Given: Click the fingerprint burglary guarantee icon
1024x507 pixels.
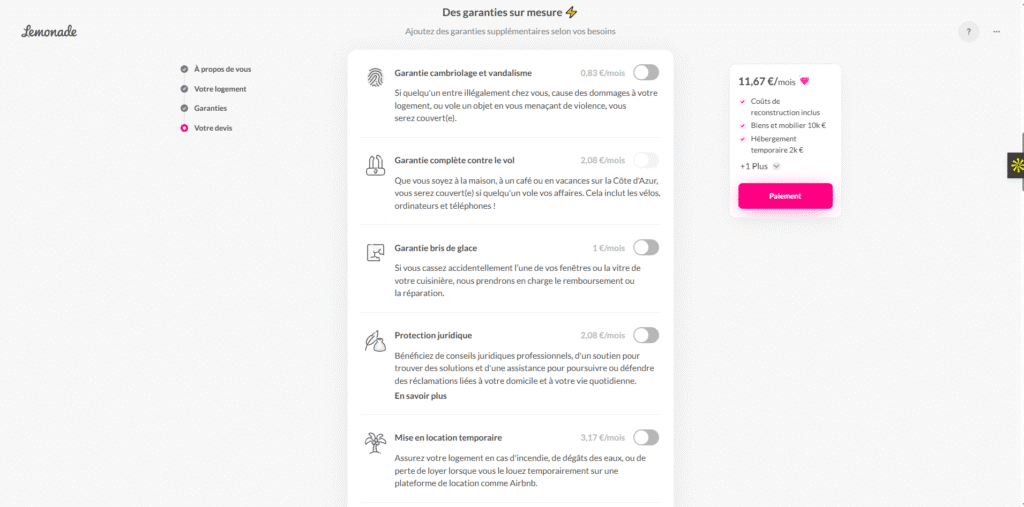Looking at the screenshot, I should coord(375,78).
